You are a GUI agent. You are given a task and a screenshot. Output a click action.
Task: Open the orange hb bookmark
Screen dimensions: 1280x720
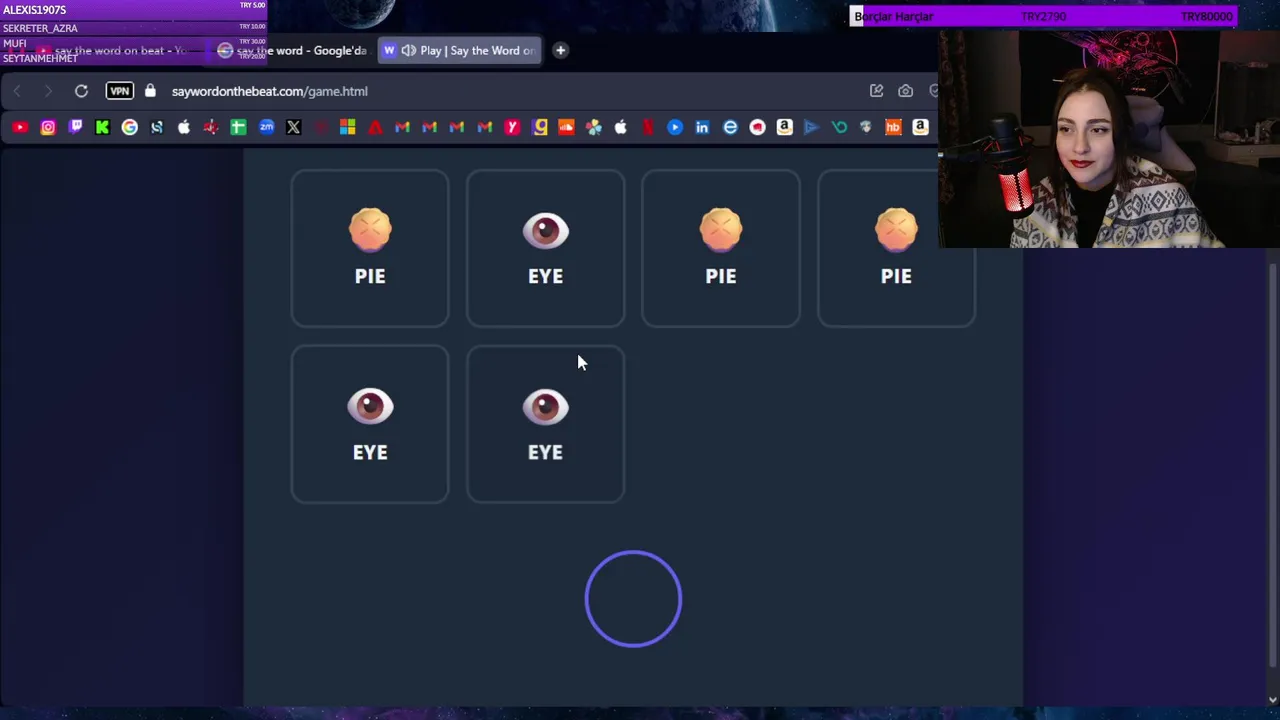893,127
